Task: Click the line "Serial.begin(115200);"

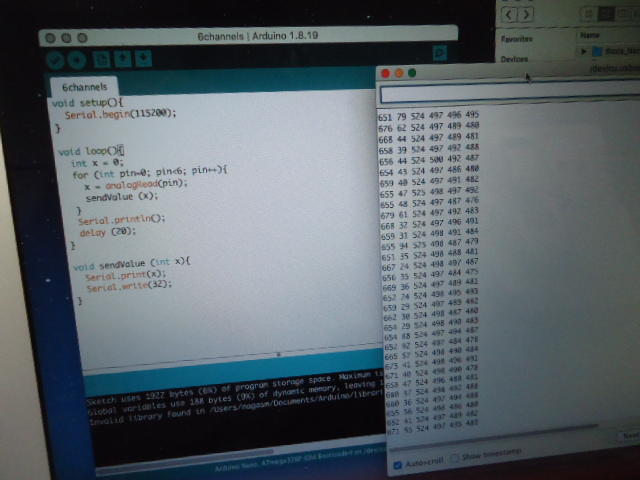Action: pyautogui.click(x=120, y=114)
